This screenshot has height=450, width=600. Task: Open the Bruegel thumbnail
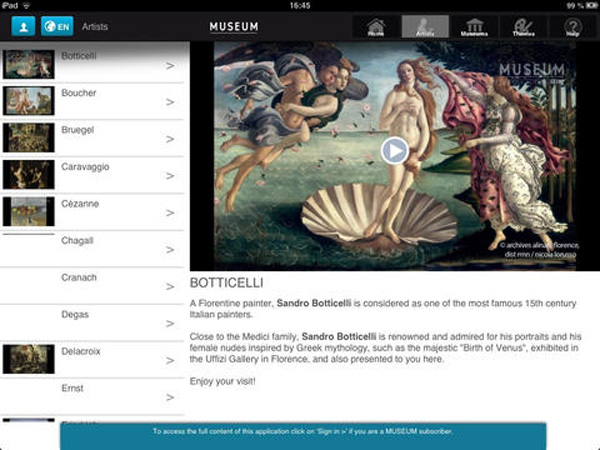29,137
